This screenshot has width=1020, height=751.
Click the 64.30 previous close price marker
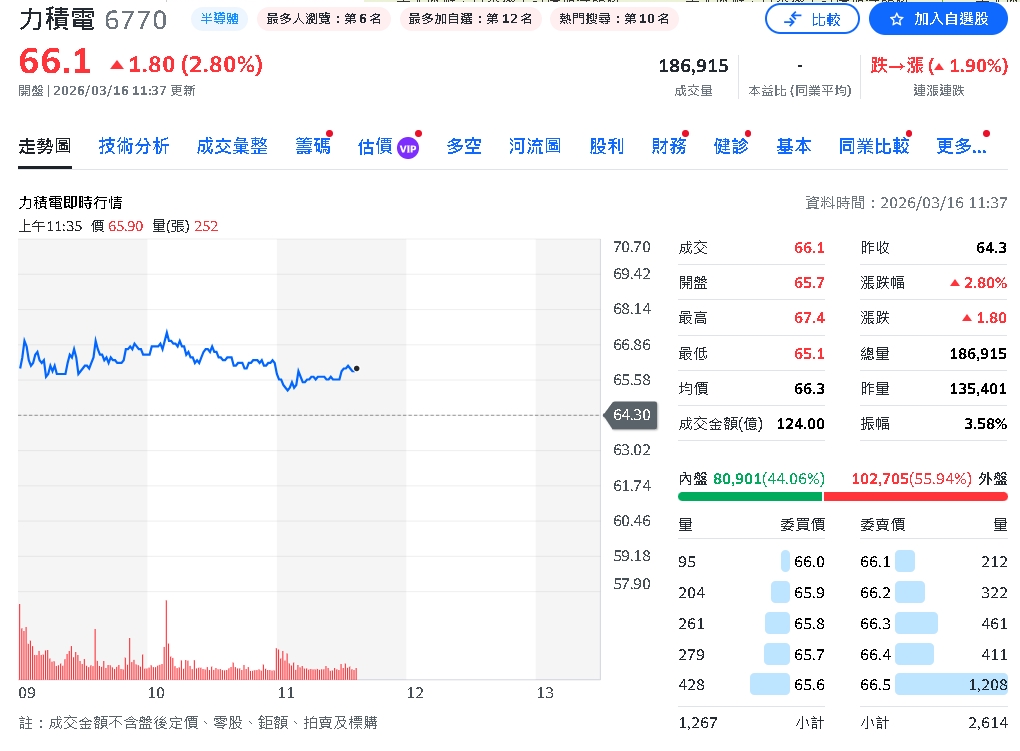[630, 415]
